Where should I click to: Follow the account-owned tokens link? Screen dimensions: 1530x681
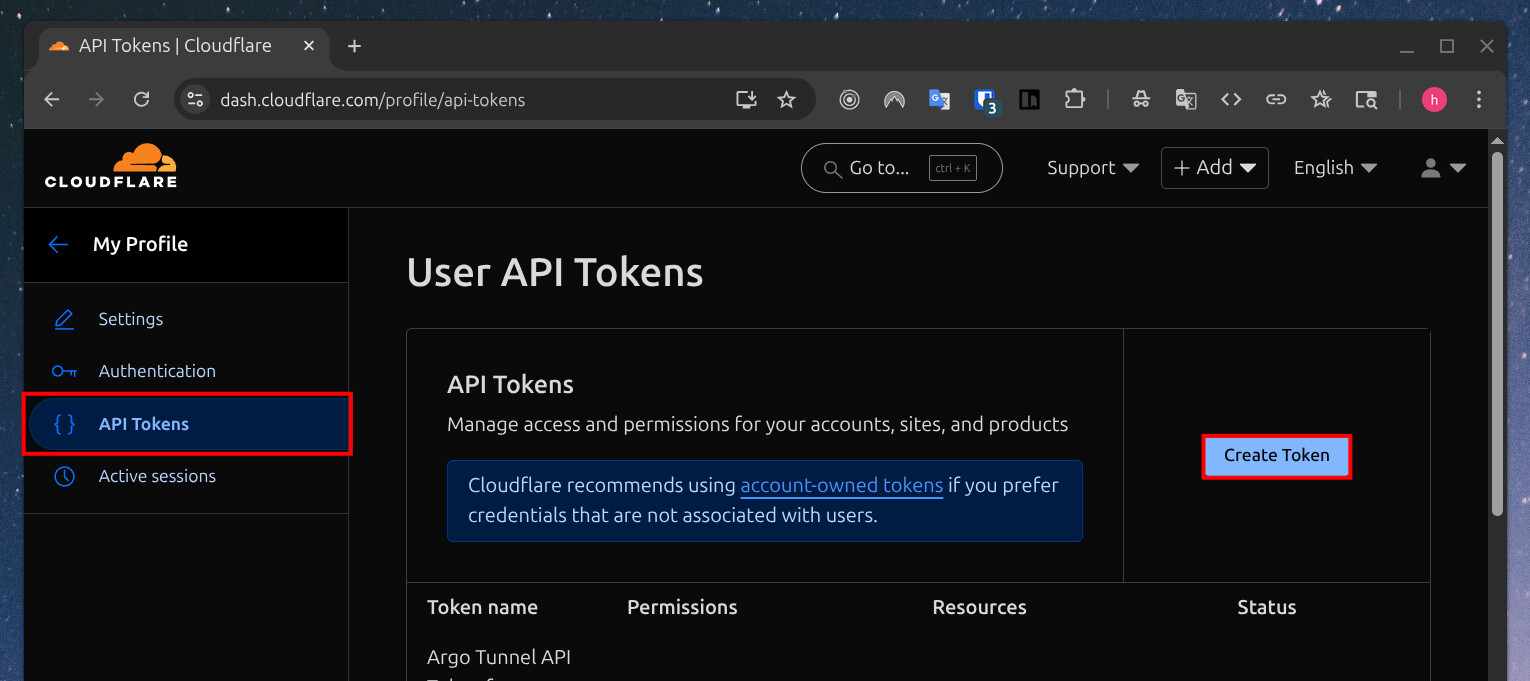tap(841, 486)
